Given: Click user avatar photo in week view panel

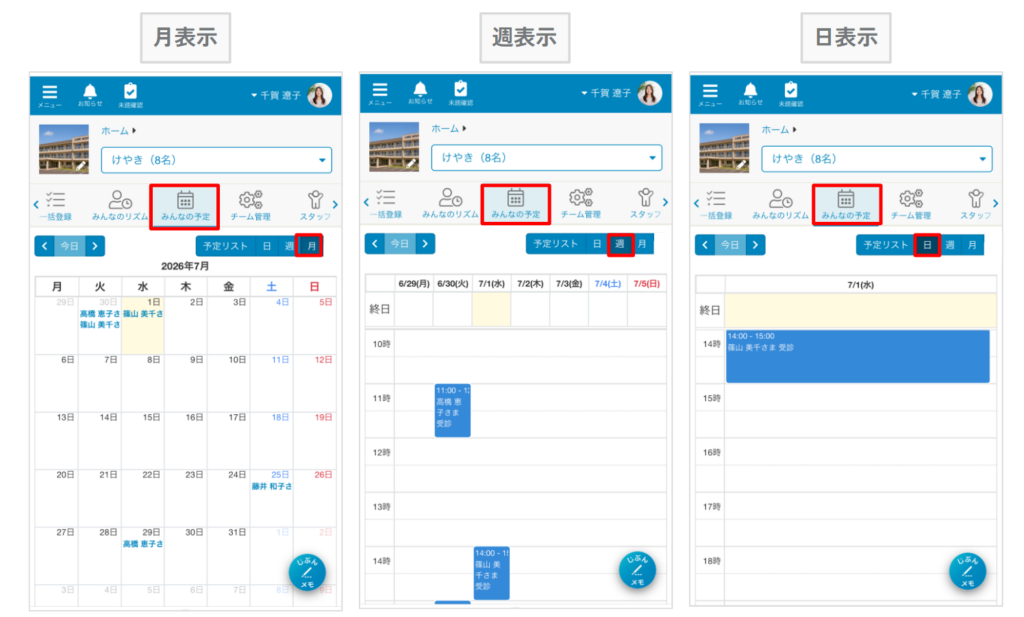Looking at the screenshot, I should point(650,93).
